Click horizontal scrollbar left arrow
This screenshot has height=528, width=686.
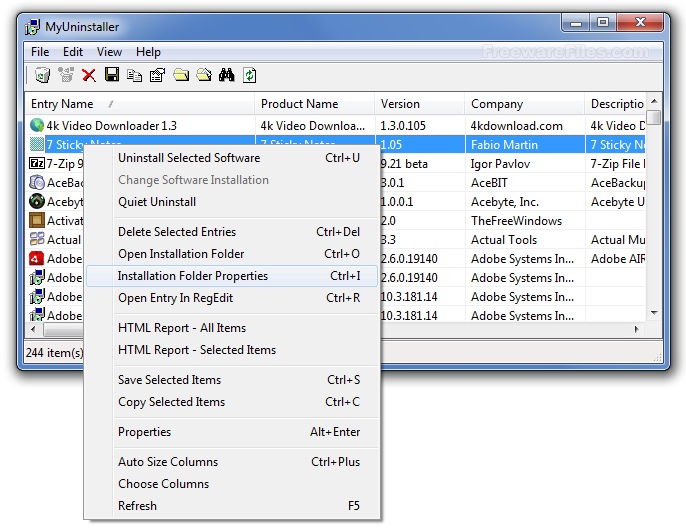(34, 329)
